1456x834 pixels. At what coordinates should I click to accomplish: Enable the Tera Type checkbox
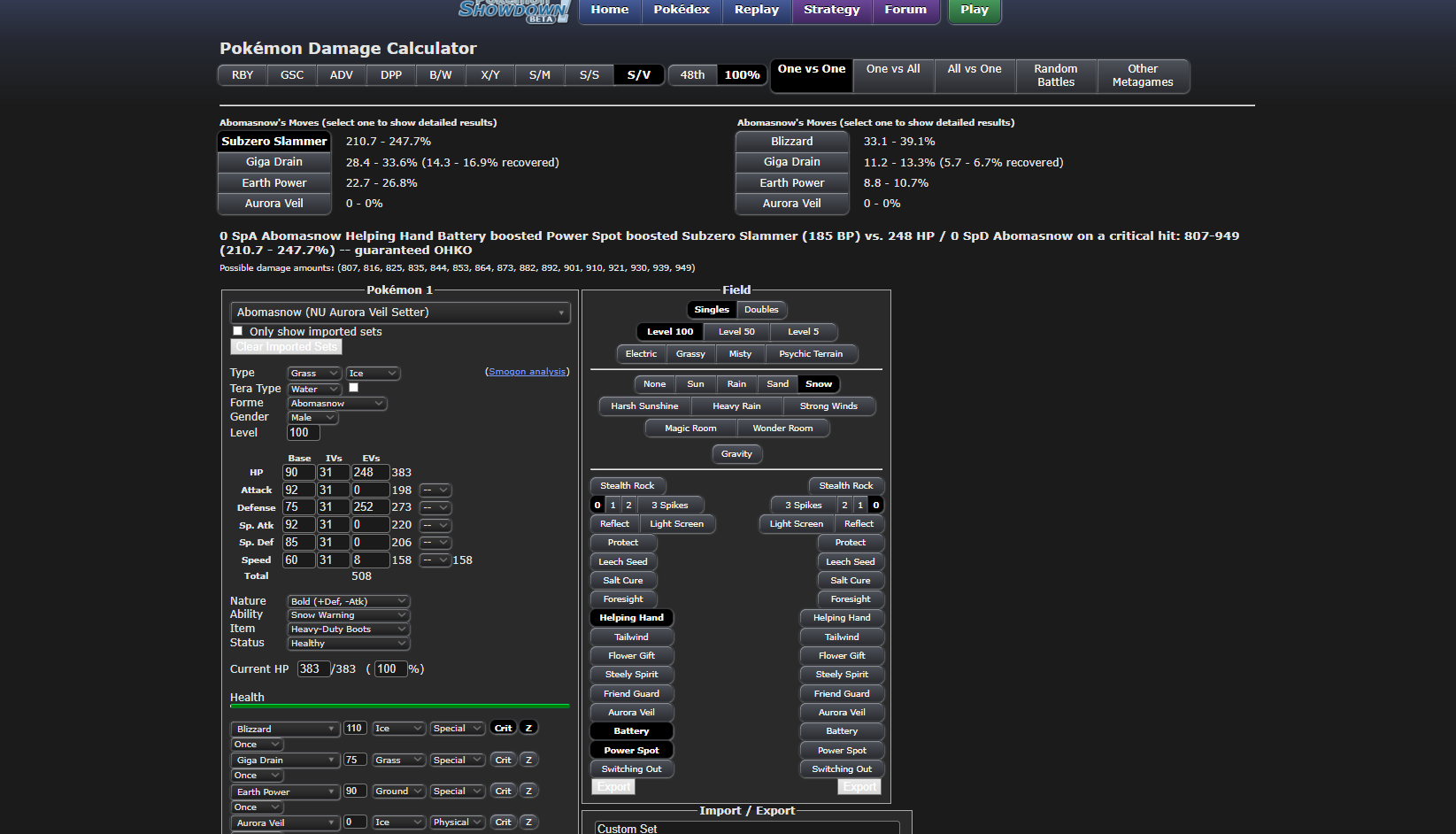(354, 388)
